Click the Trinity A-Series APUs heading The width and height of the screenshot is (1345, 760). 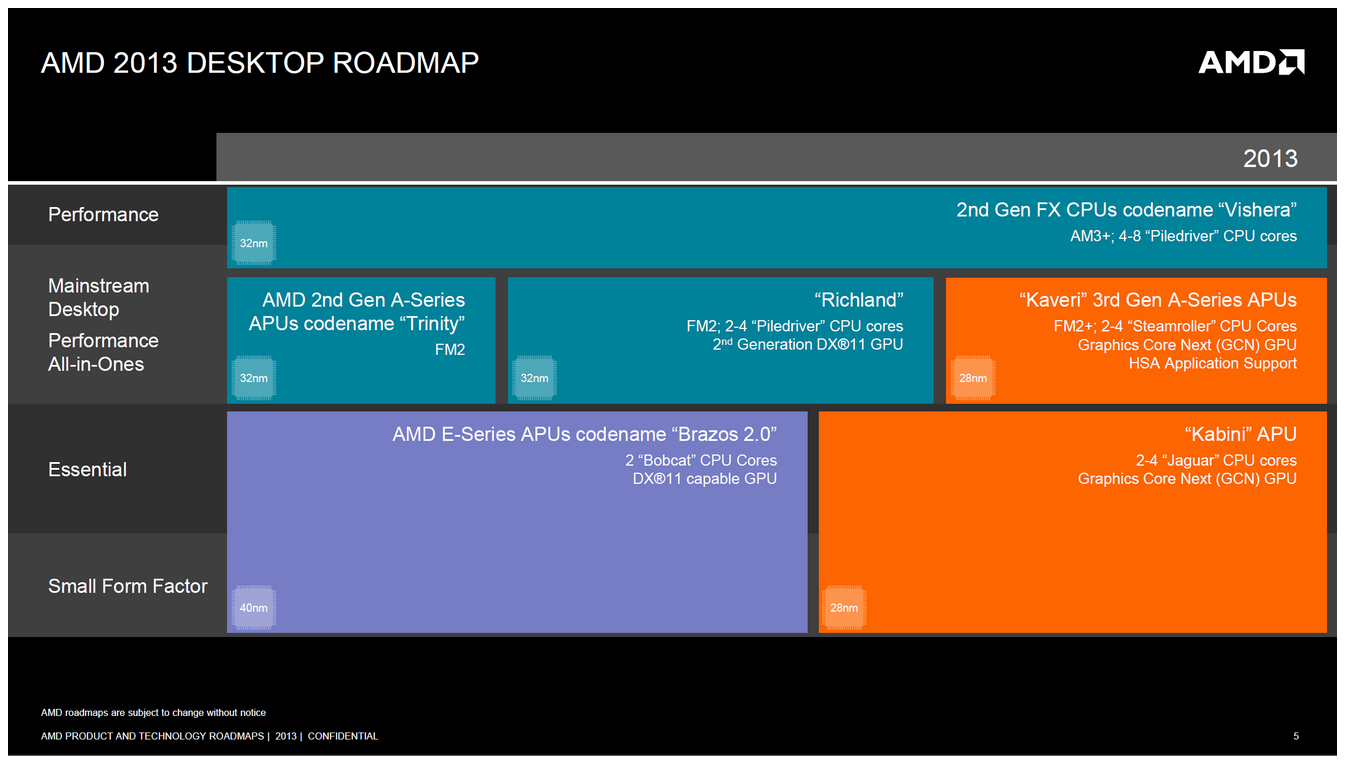pyautogui.click(x=357, y=311)
